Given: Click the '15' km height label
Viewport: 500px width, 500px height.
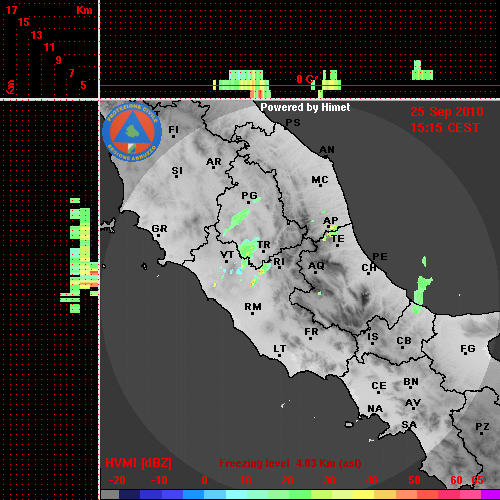Looking at the screenshot, I should pyautogui.click(x=24, y=22).
